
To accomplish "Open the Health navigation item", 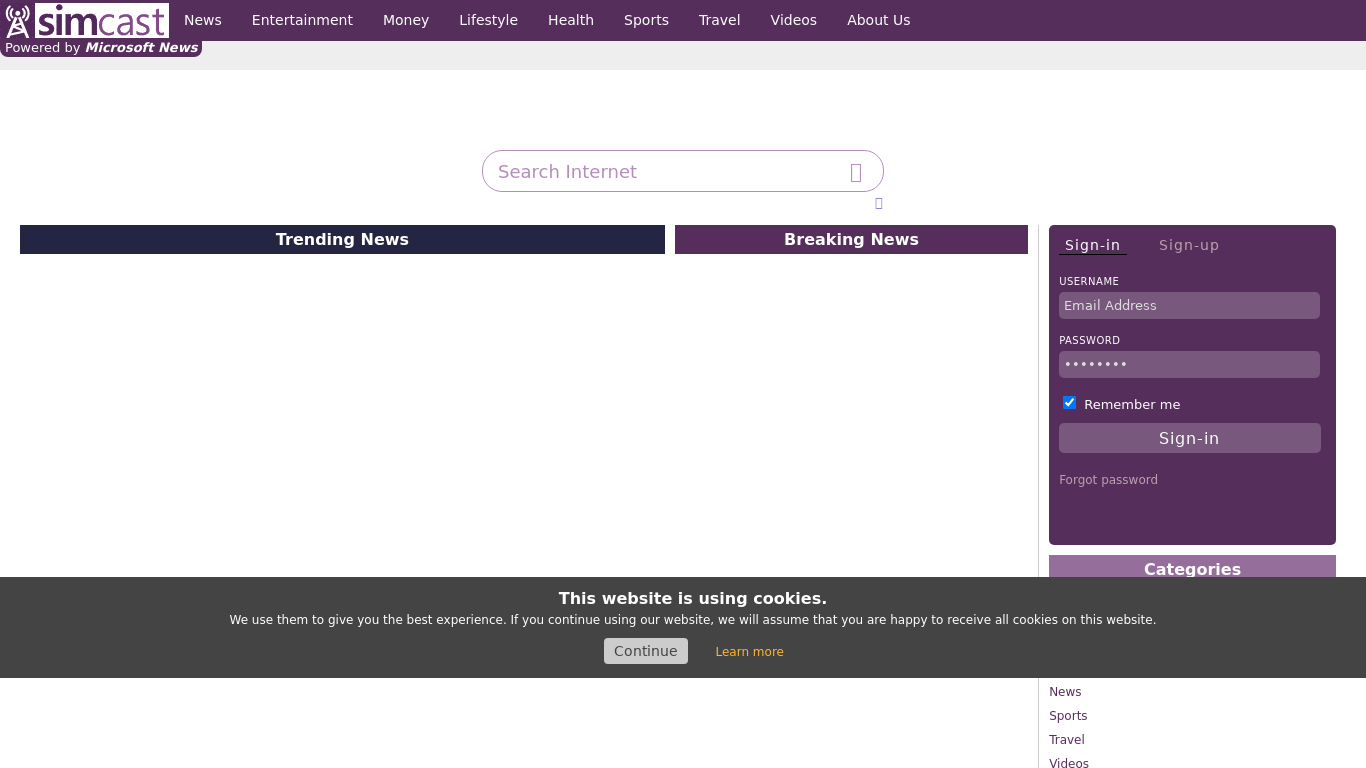I will click(571, 20).
